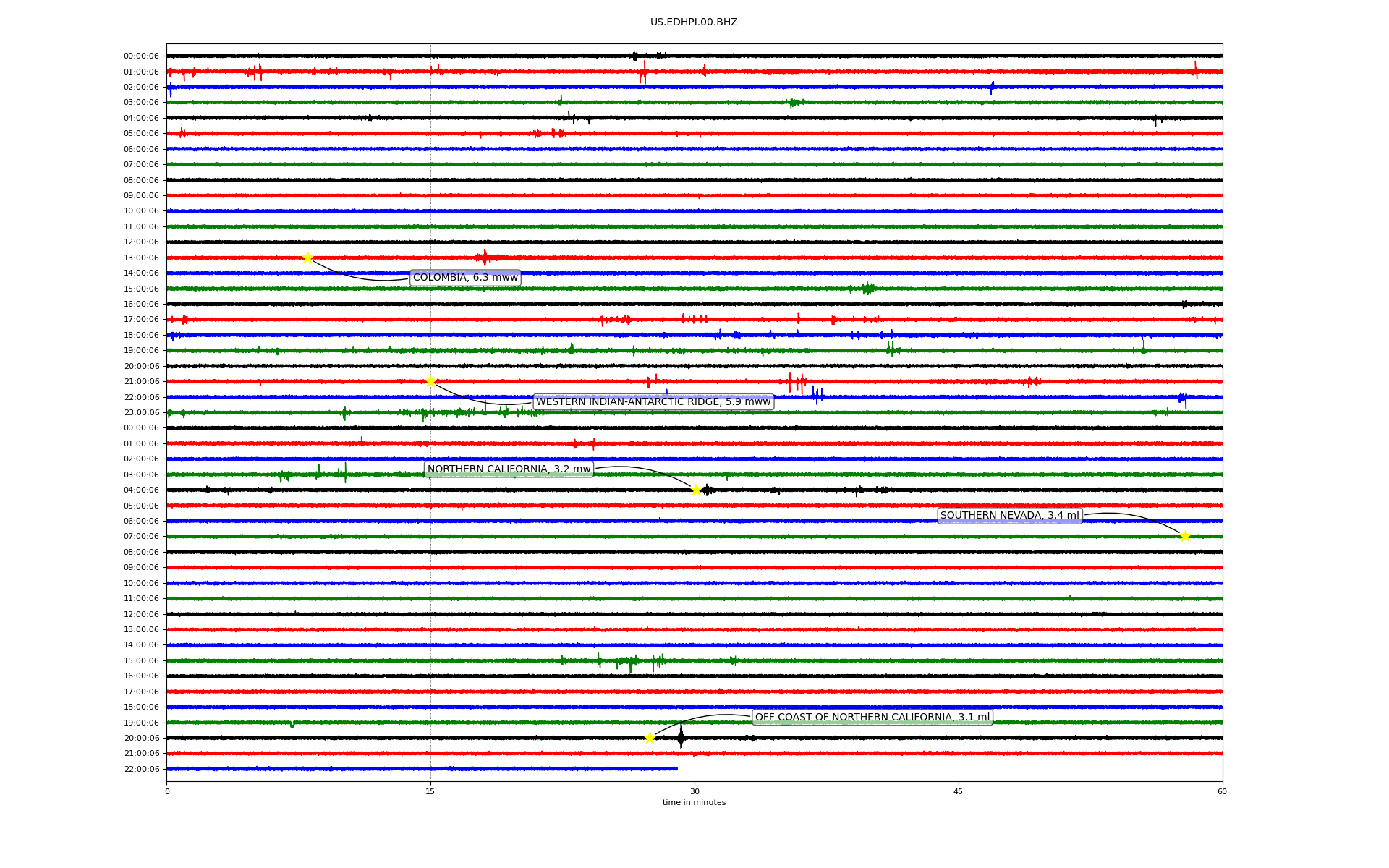This screenshot has width=1389, height=868.
Task: Click the 07:00:06 label on the Southern Nevada star row
Action: tap(141, 537)
